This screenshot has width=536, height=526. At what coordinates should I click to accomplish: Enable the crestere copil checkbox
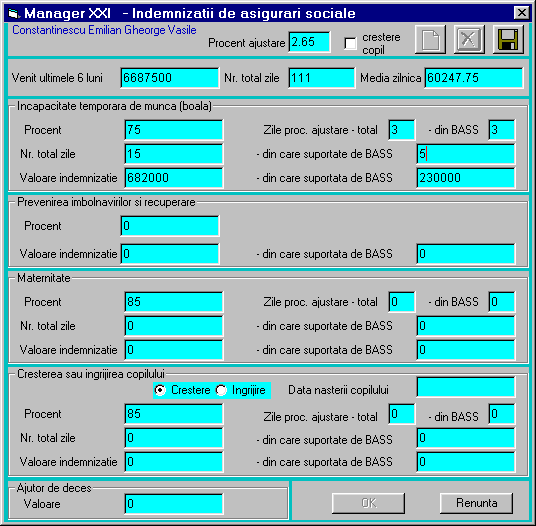click(x=350, y=43)
